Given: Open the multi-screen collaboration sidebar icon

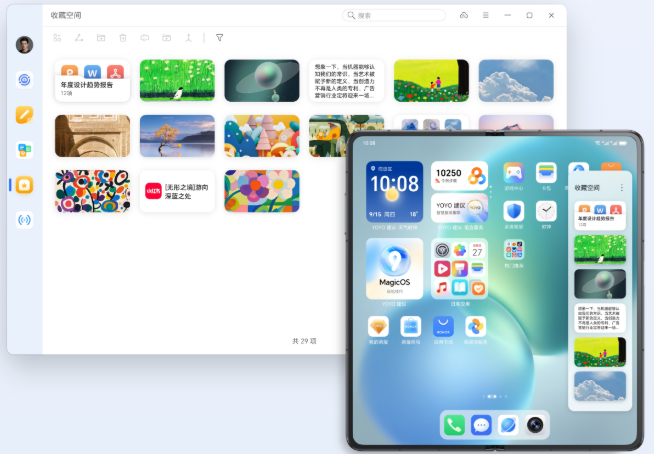Looking at the screenshot, I should (x=24, y=150).
